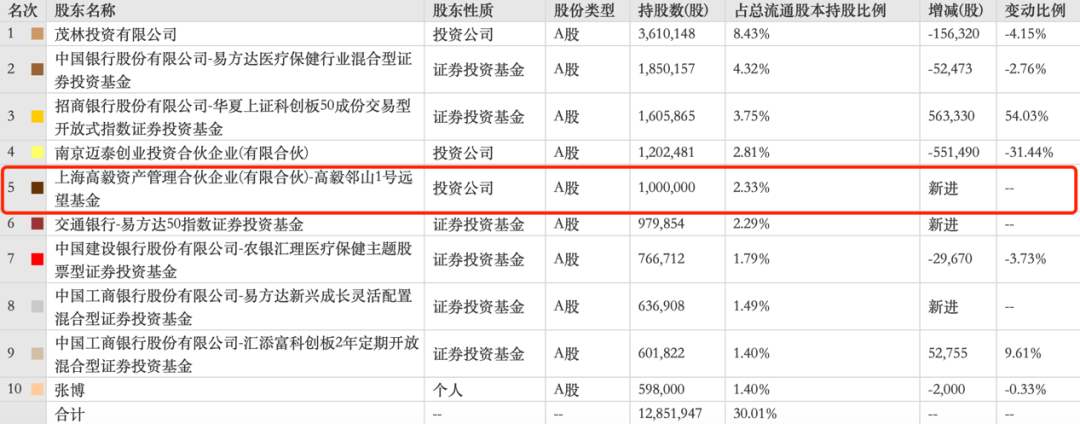Screen dimensions: 1080x424
Task: Click 证券投资基金 in the 汇添富科创板 row
Action: 479,354
